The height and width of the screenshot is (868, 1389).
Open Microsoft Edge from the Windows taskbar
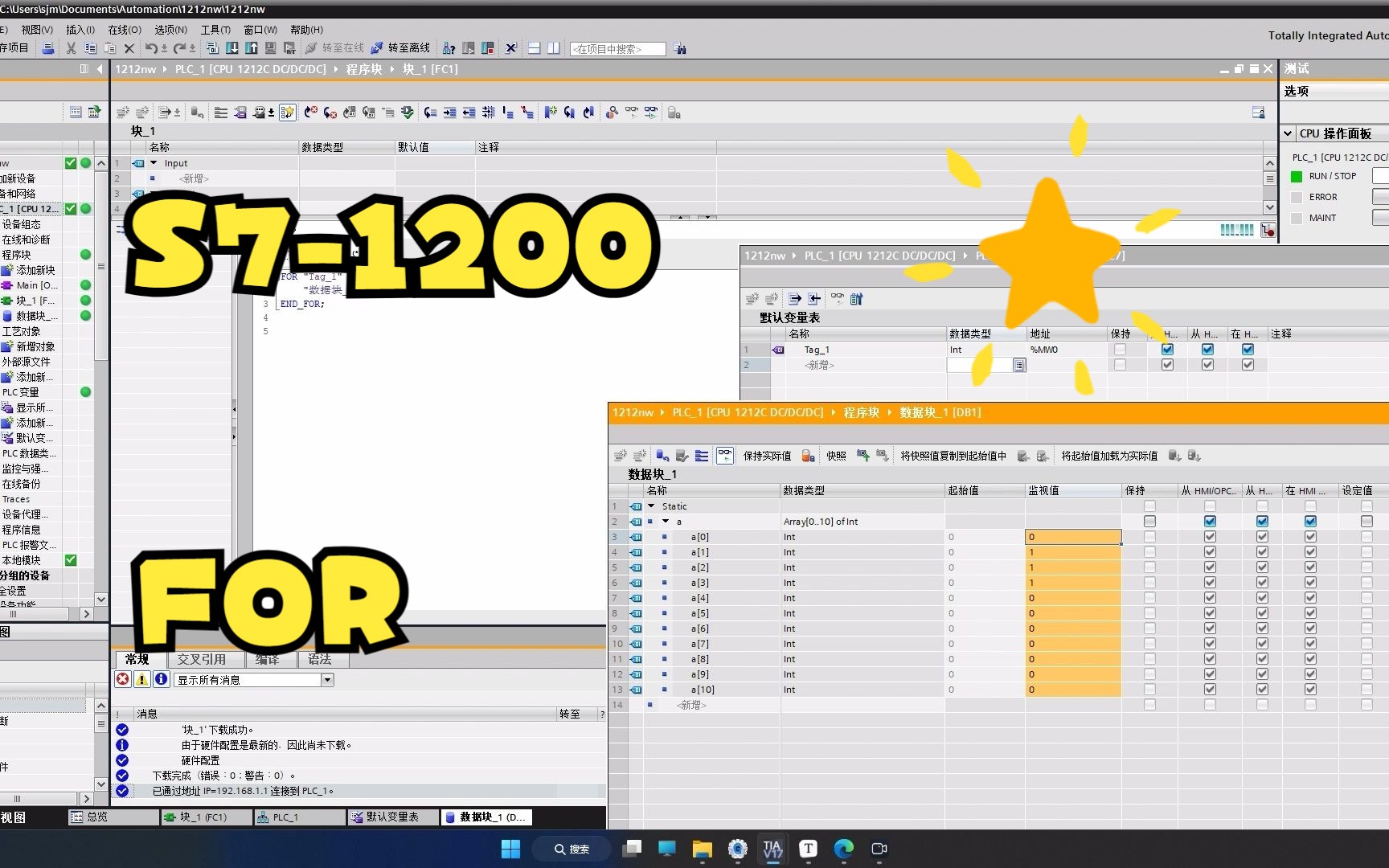pos(843,849)
